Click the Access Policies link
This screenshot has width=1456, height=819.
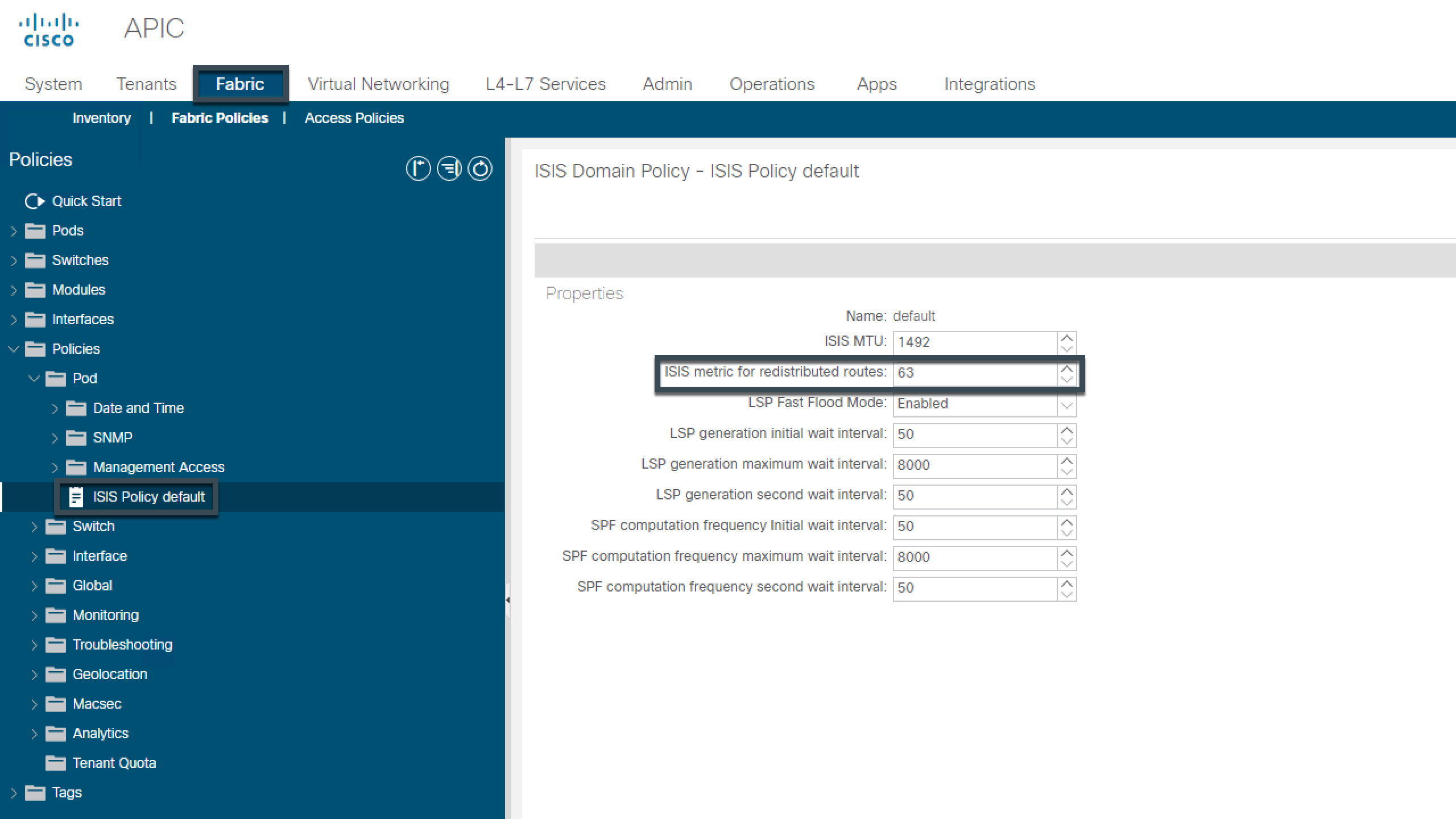tap(354, 117)
